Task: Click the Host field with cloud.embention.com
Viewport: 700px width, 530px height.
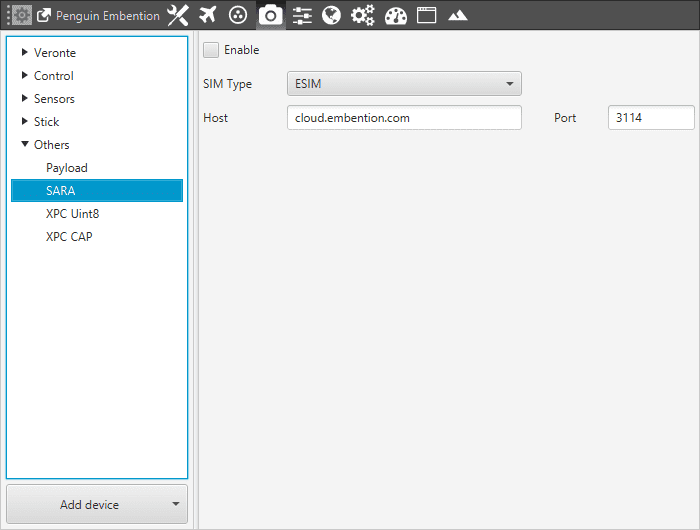Action: click(x=404, y=118)
